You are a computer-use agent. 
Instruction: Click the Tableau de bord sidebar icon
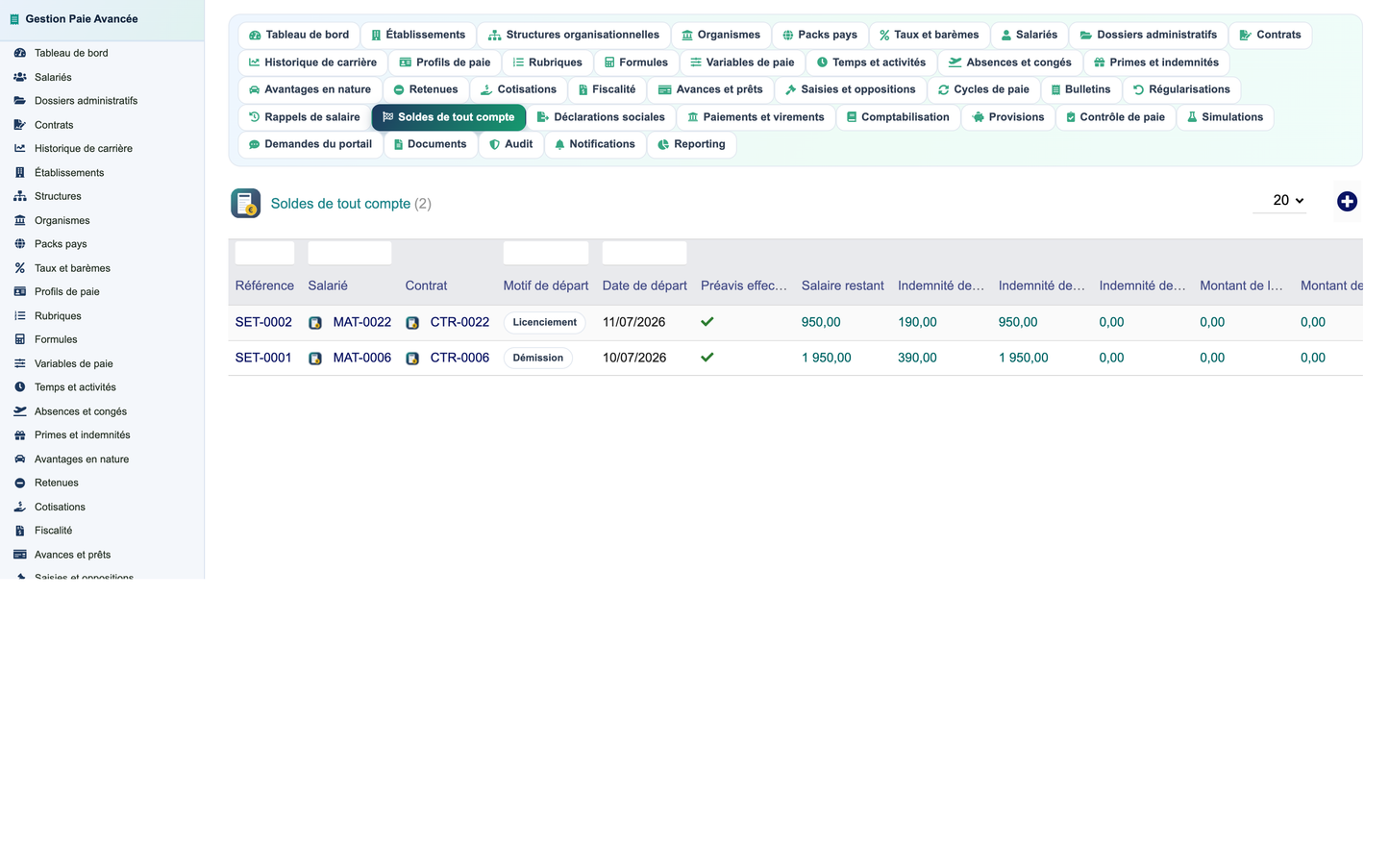click(x=20, y=53)
